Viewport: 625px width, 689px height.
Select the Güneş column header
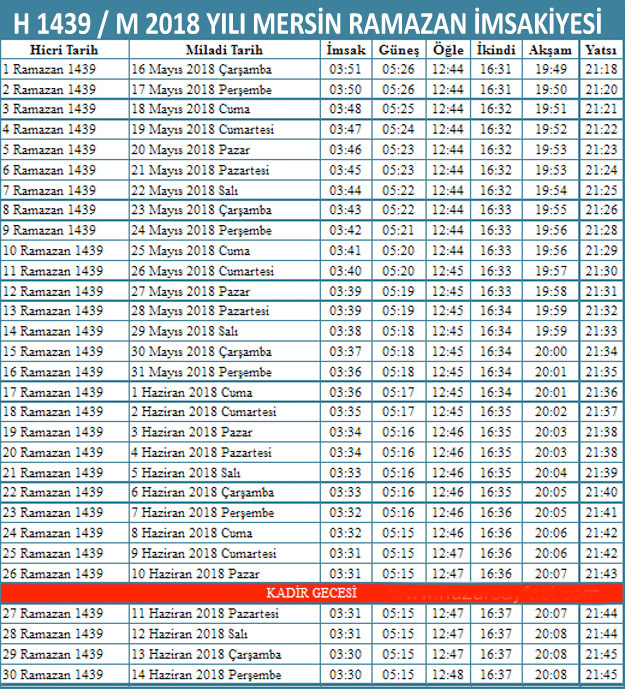400,50
